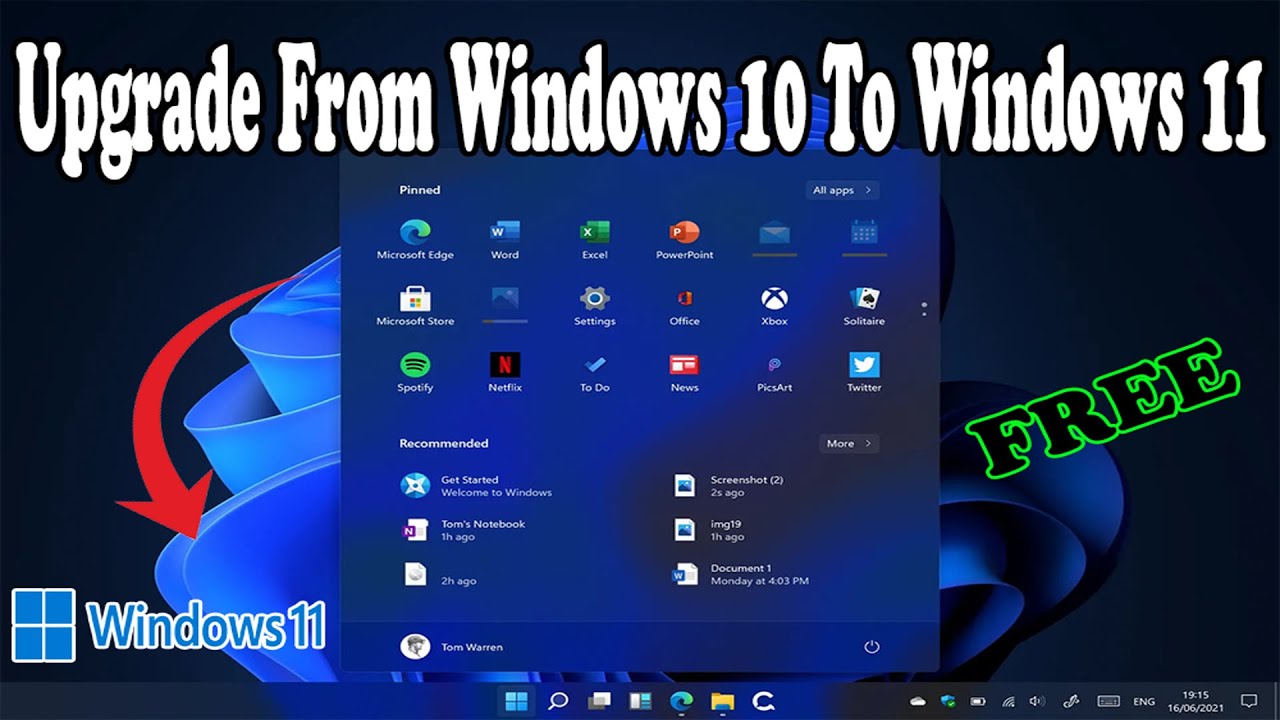Open the untitled file from 2h ago
Screen dimensions: 1280x720
pos(438,574)
